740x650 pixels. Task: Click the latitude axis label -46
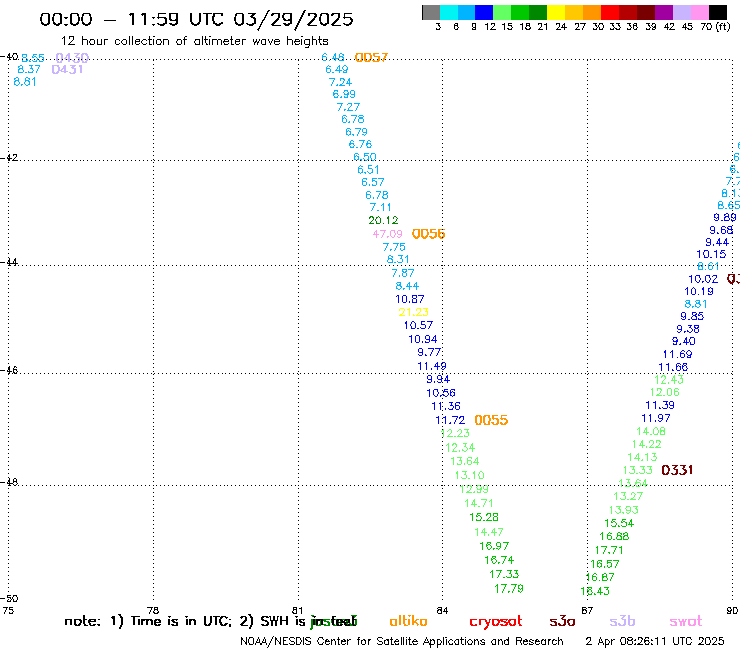[9, 370]
